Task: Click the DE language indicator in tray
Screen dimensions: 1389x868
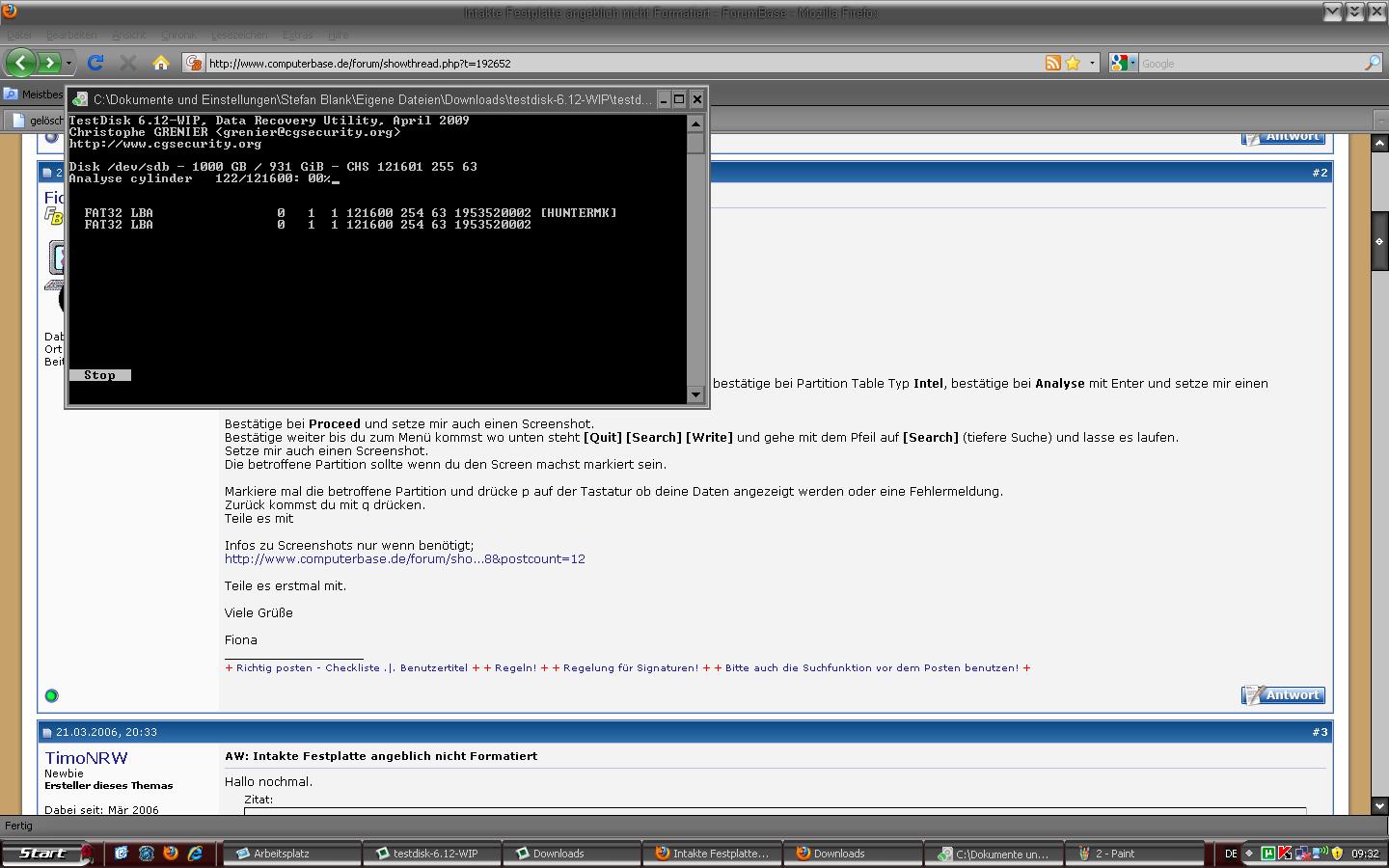Action: tap(1231, 854)
